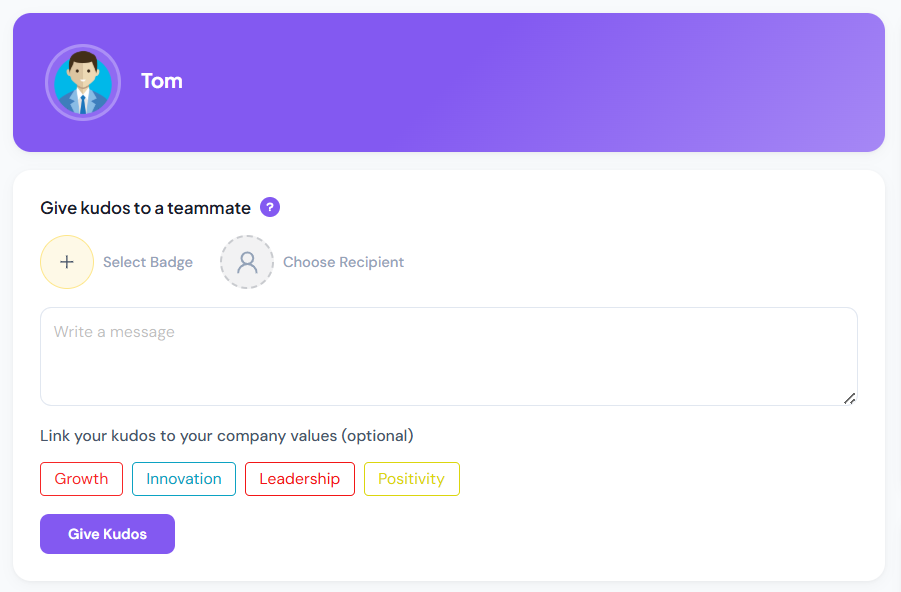The image size is (901, 592).
Task: Click Tom's profile avatar picture
Action: click(x=83, y=83)
